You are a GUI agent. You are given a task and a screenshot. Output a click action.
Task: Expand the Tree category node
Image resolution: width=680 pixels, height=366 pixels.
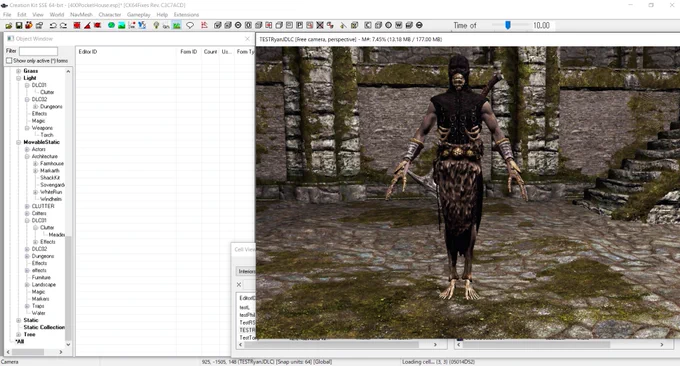(19, 334)
